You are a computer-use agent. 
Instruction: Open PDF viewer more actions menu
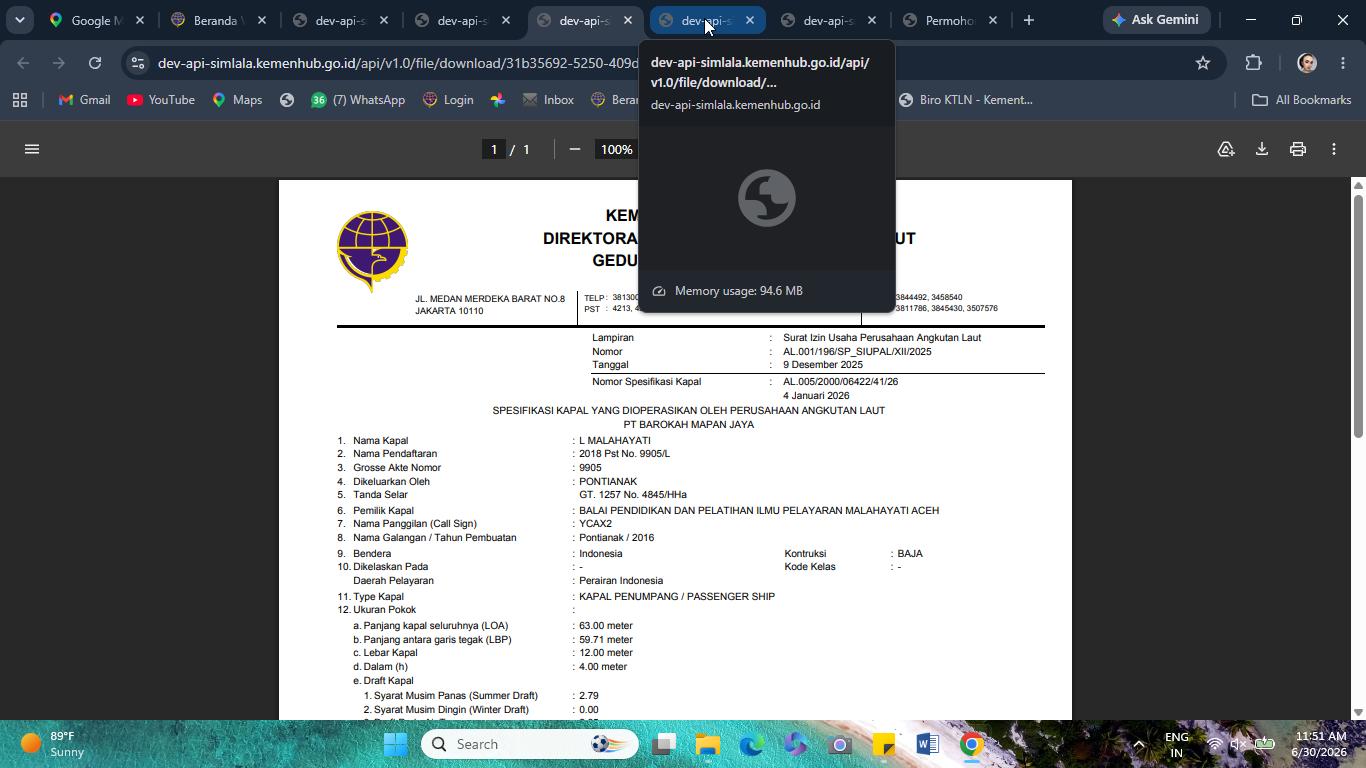[1333, 149]
